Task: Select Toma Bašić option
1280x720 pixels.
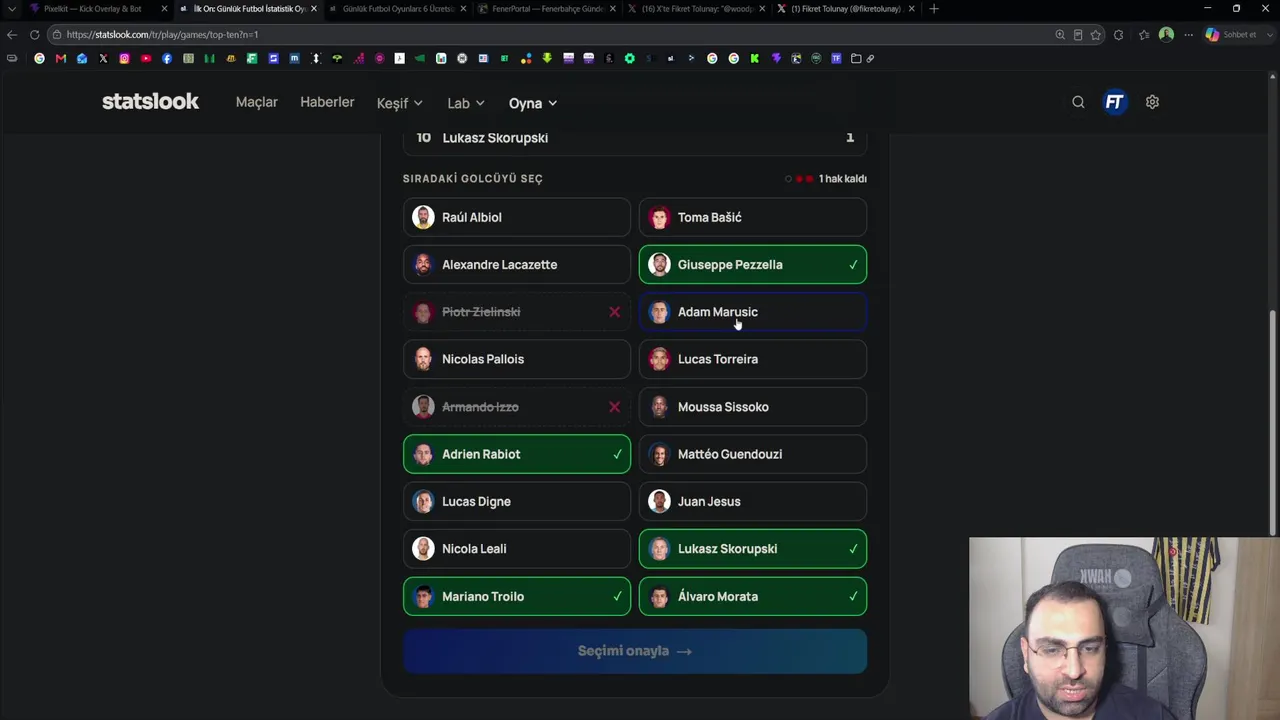Action: pos(753,217)
